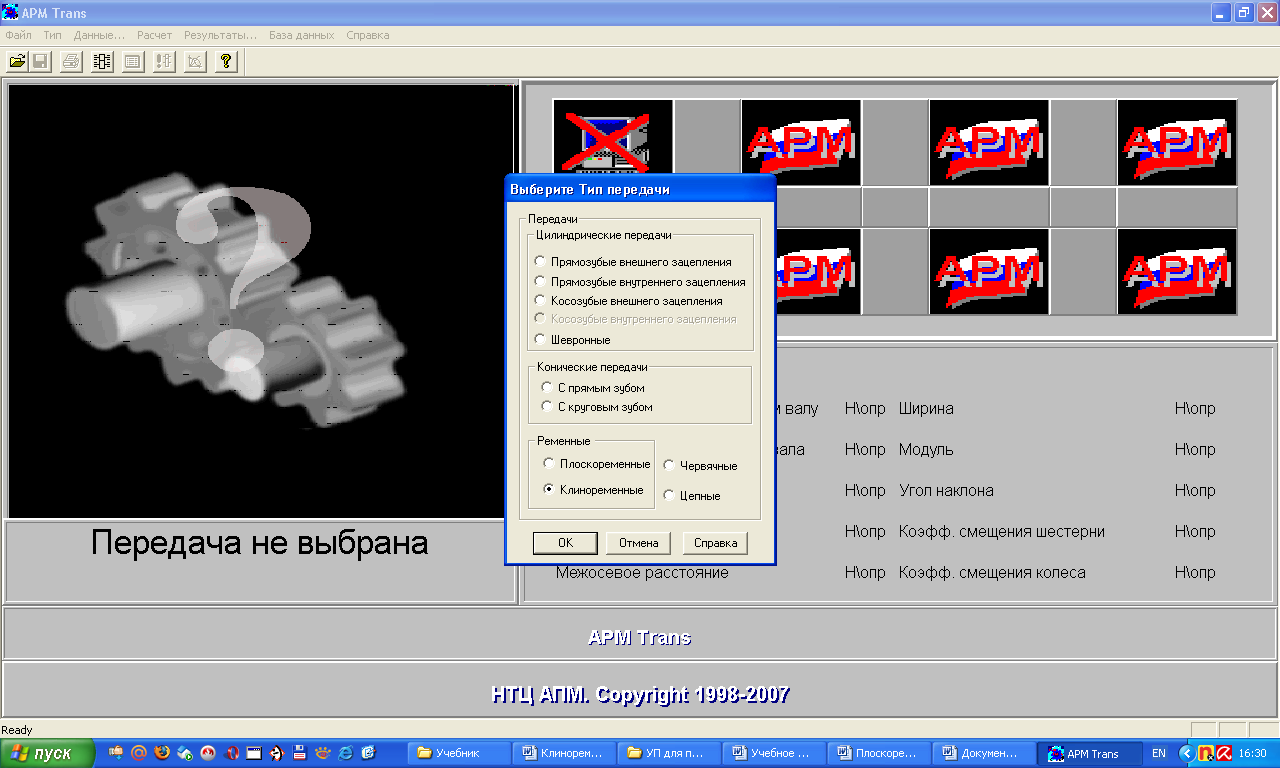
Task: Click the red Kaspersky tray icon
Action: pos(1223,753)
